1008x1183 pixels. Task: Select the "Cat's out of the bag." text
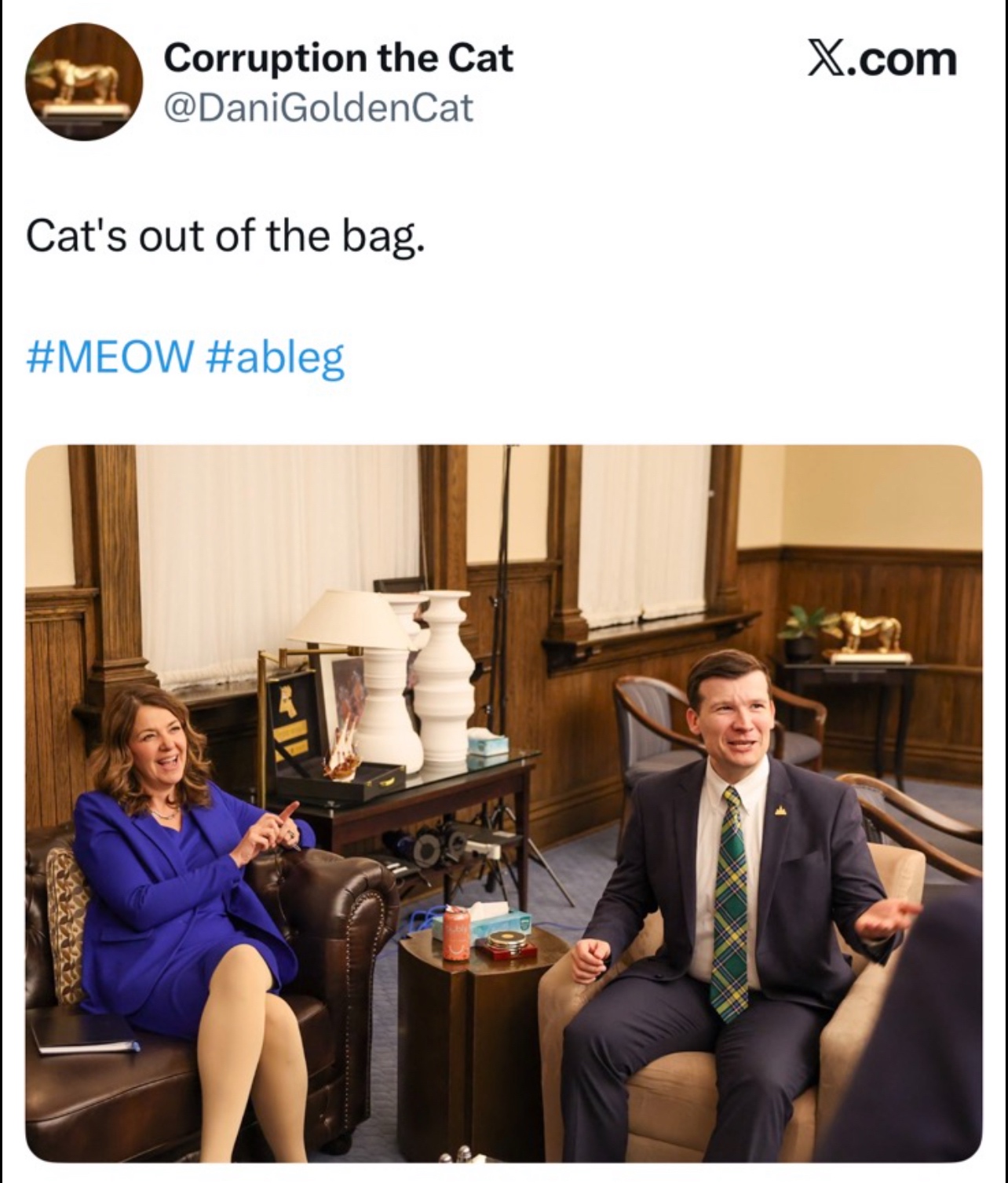click(225, 236)
